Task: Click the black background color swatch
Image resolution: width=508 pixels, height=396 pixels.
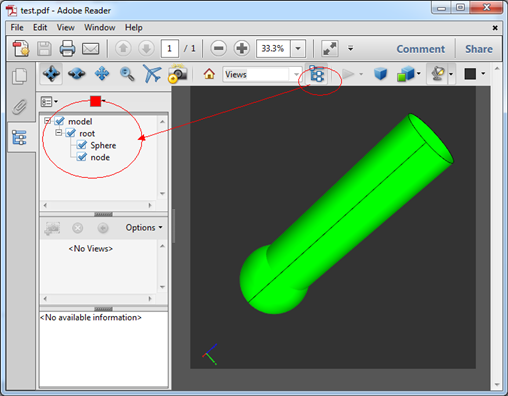Action: point(470,74)
